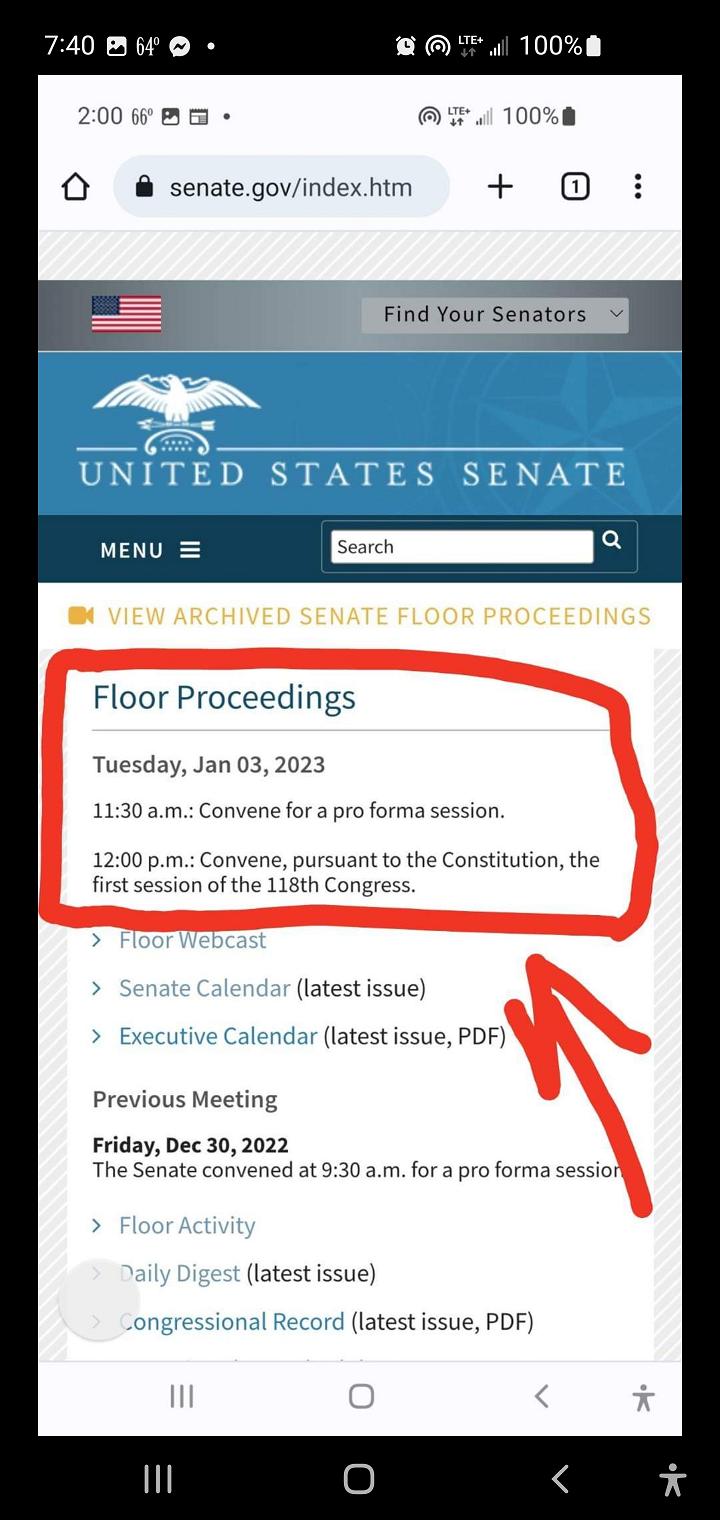Click the Senate site Search field
720x1520 pixels.
coord(461,547)
